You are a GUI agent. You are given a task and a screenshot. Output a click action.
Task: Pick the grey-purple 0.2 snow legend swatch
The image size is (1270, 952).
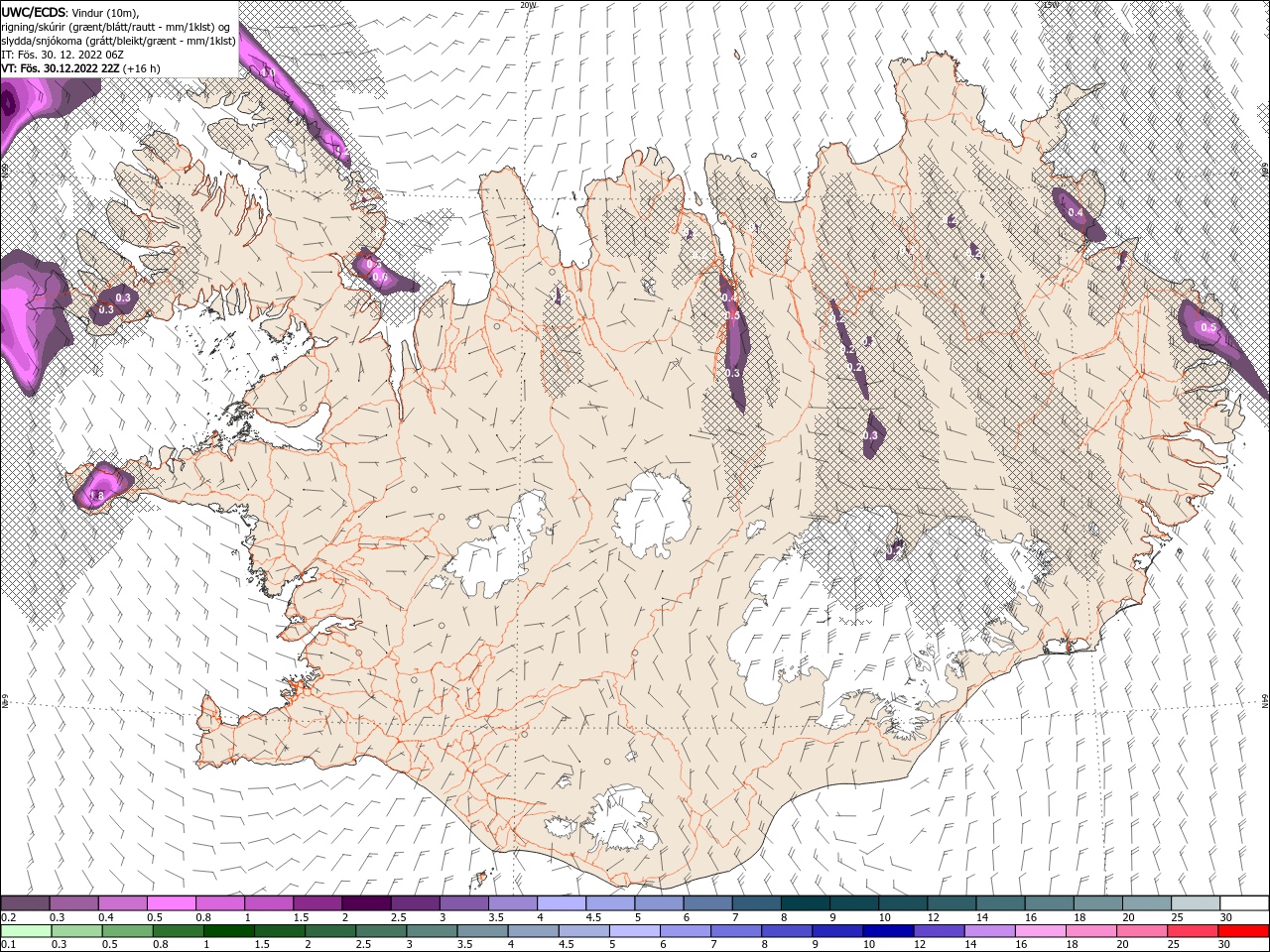tap(25, 903)
